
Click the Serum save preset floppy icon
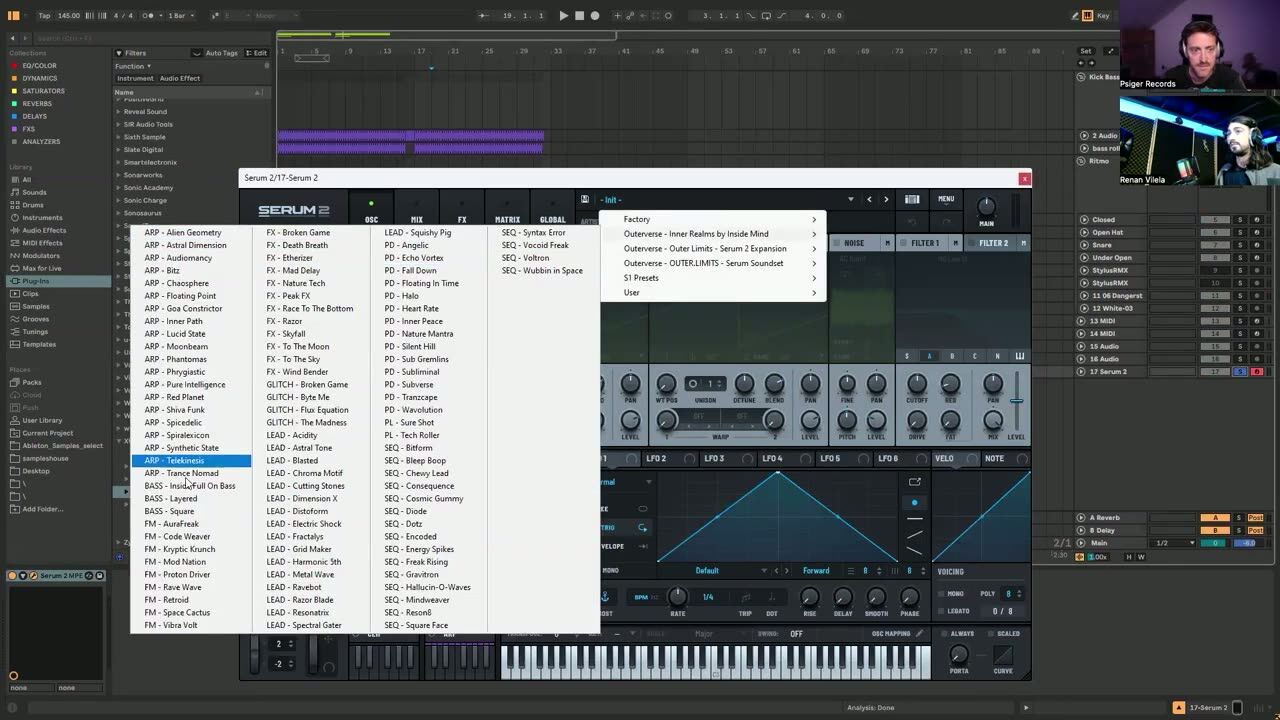click(585, 199)
